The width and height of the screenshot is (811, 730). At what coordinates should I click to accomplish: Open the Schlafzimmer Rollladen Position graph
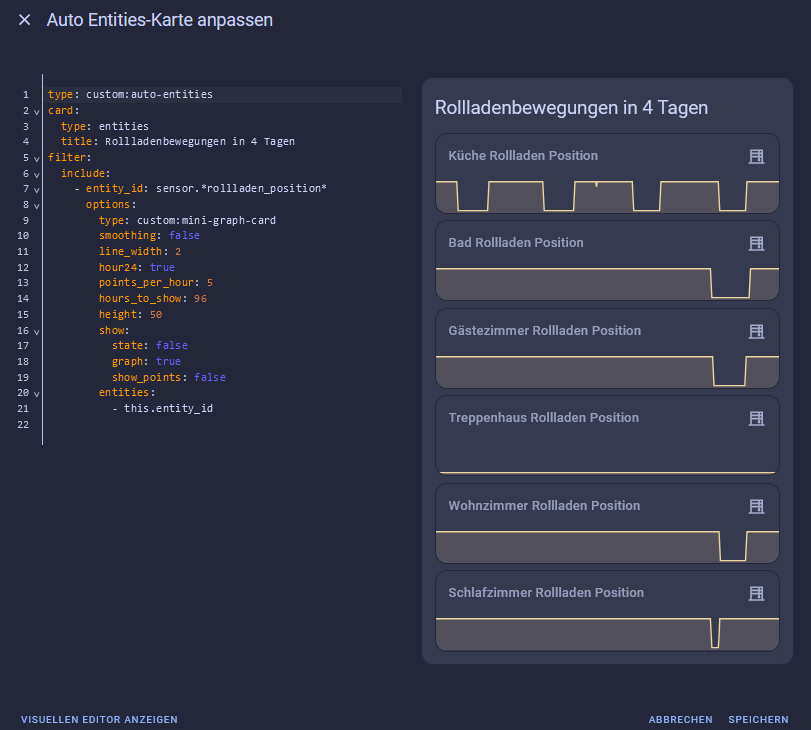tap(607, 633)
